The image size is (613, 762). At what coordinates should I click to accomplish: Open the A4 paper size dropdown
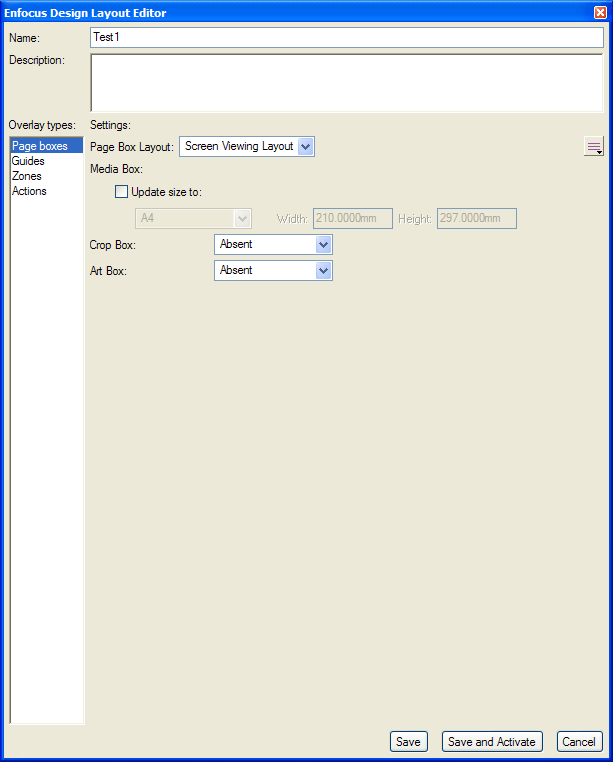click(x=193, y=218)
